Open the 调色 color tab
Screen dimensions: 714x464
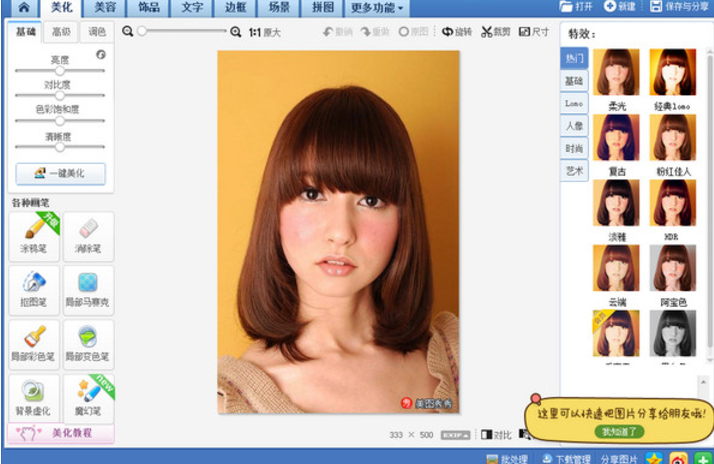[97, 32]
